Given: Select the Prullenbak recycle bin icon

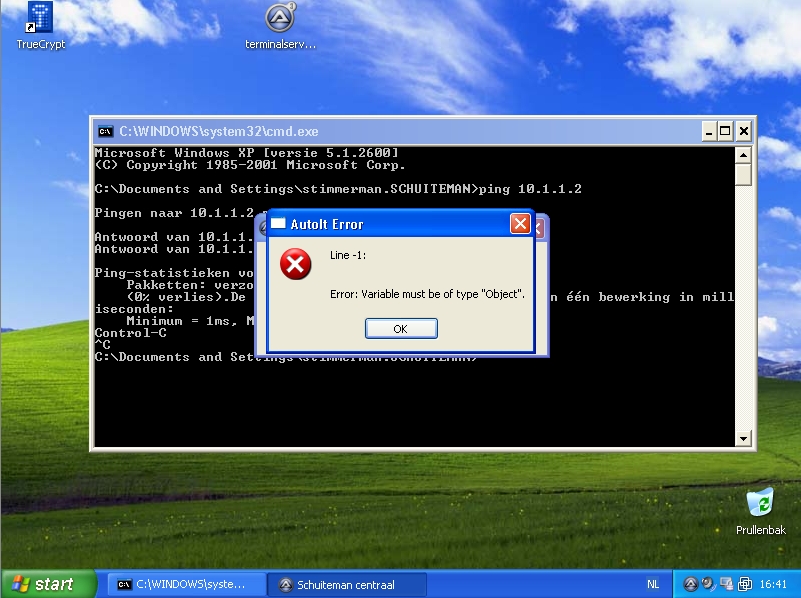Looking at the screenshot, I should click(761, 511).
